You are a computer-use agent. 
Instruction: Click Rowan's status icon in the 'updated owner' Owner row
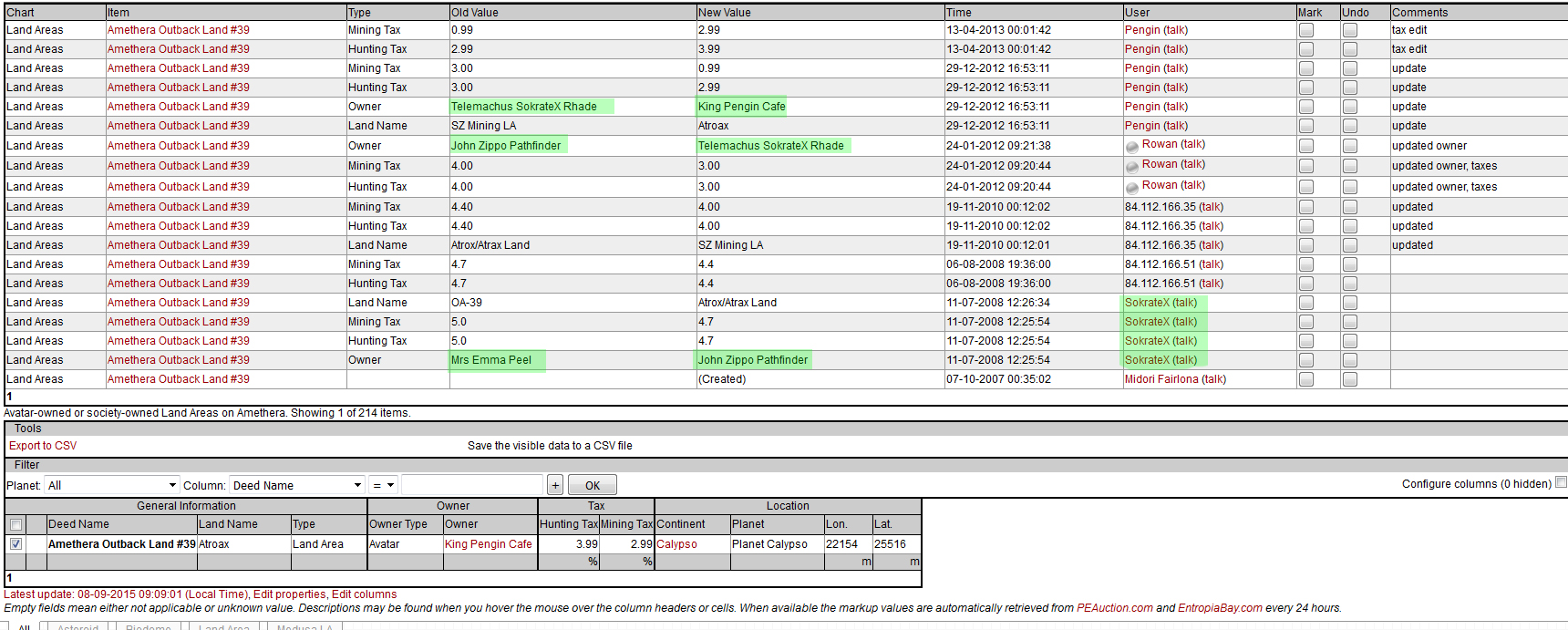coord(1131,146)
